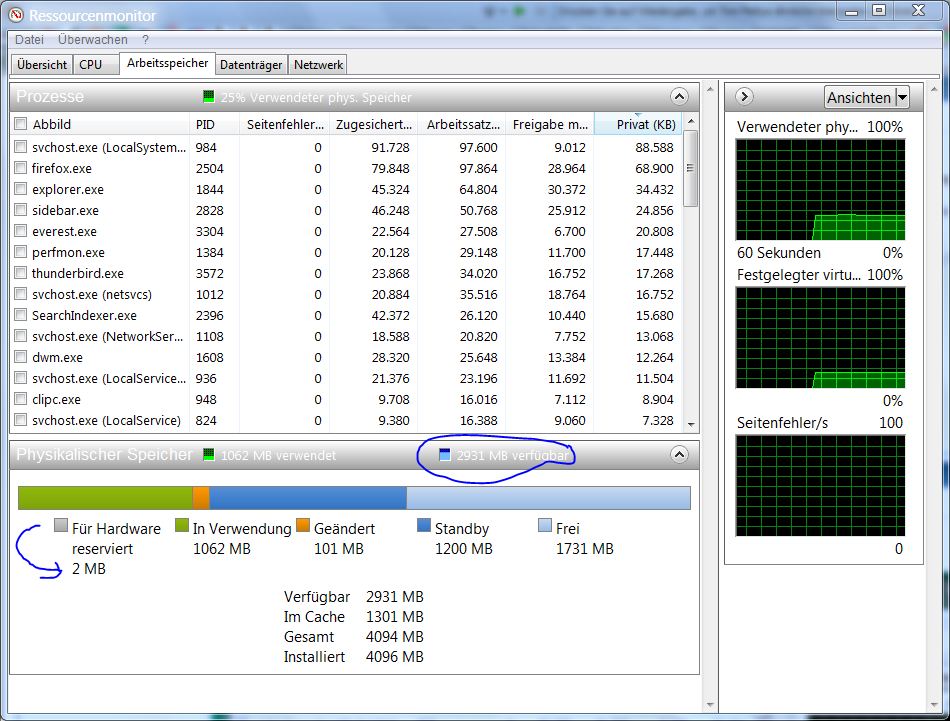950x721 pixels.
Task: Sort by the Arbeitssatz column header
Action: point(462,124)
